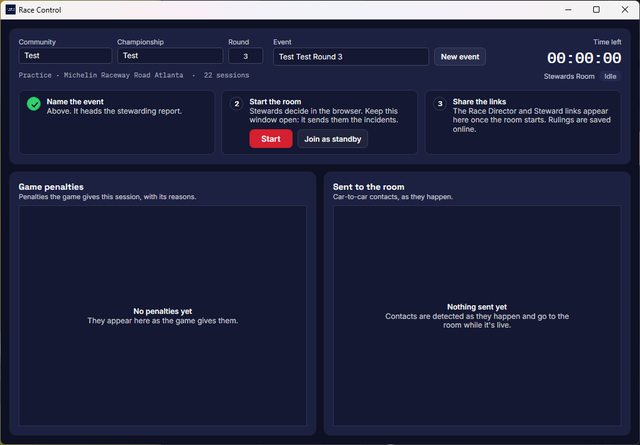Click the green checkmark icon
The height and width of the screenshot is (445, 640).
pyautogui.click(x=34, y=104)
